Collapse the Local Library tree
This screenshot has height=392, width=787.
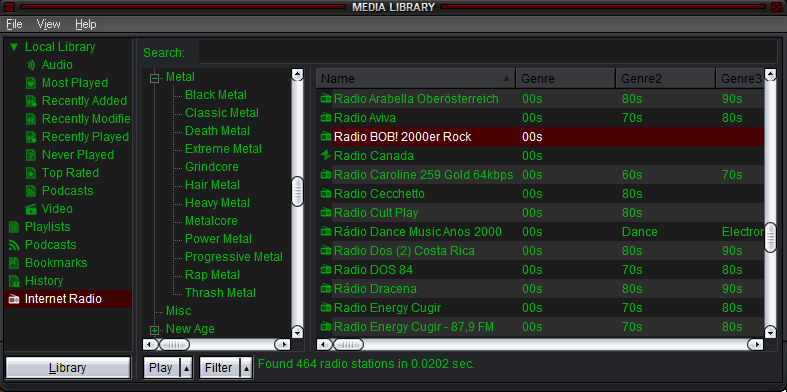click(x=14, y=47)
